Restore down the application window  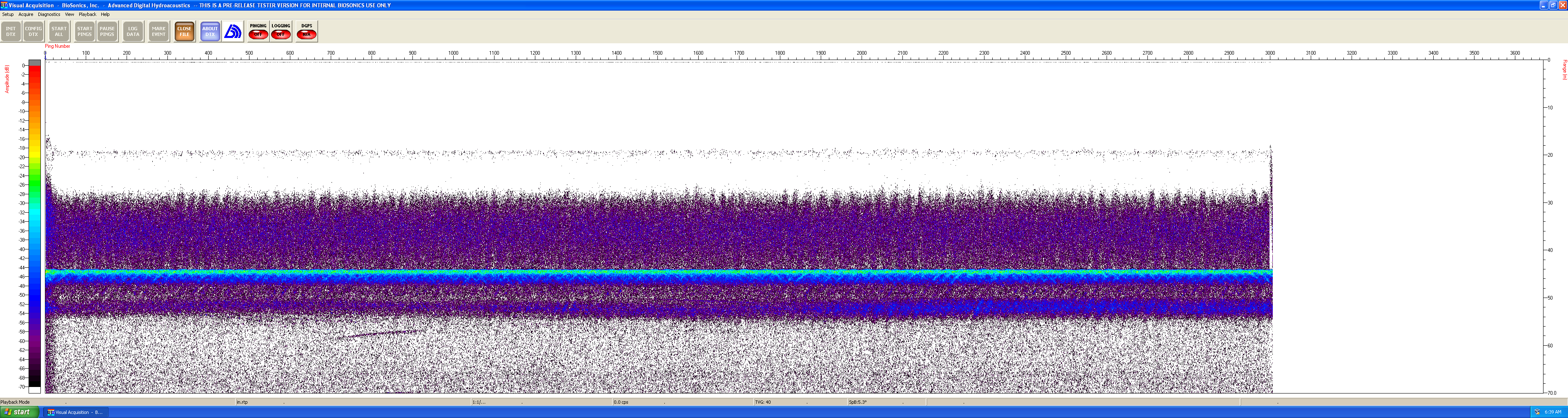(1553, 5)
